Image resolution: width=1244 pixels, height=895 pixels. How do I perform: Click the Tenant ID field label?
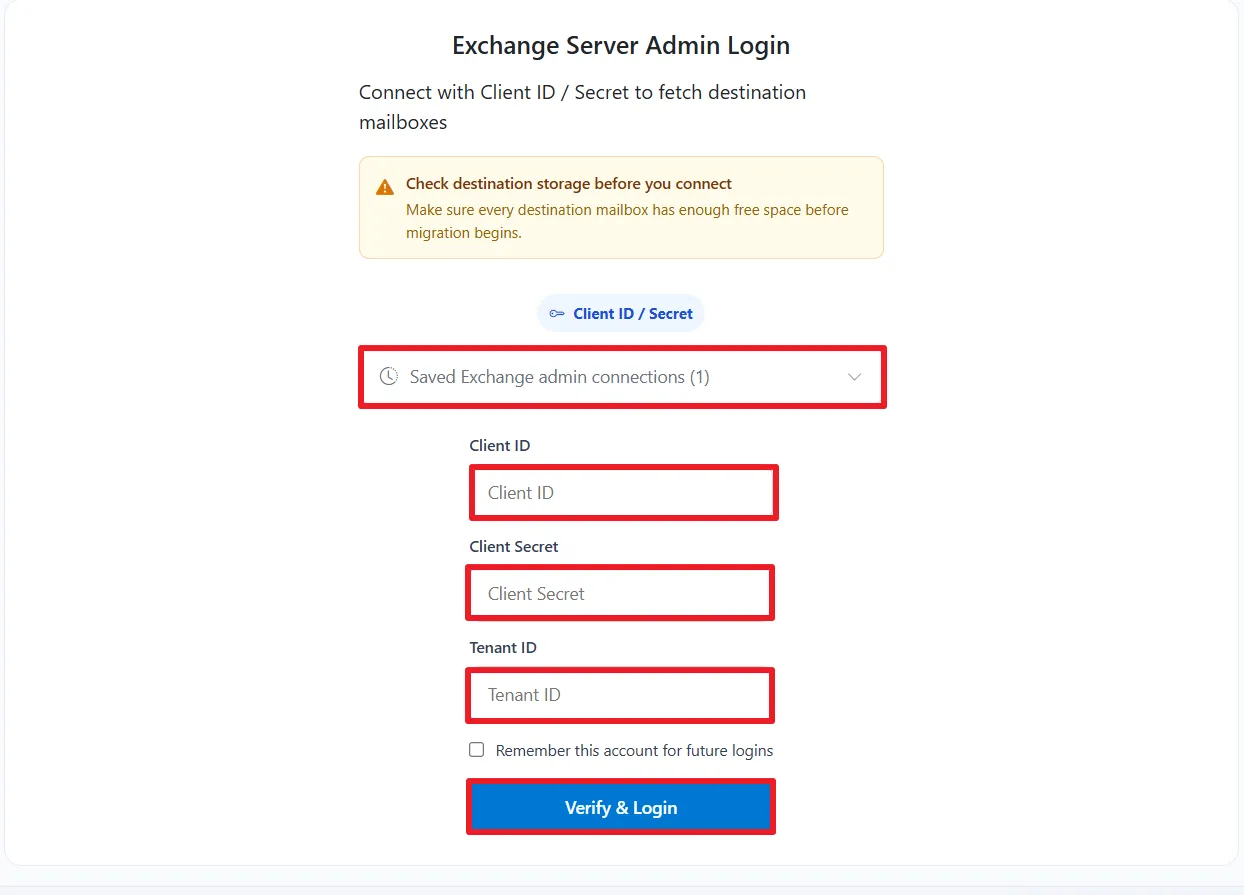coord(503,648)
